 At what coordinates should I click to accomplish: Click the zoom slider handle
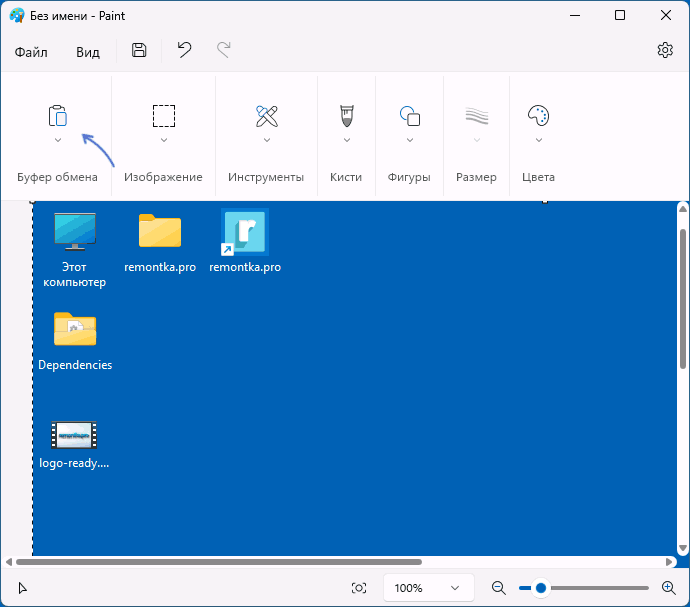(x=541, y=588)
